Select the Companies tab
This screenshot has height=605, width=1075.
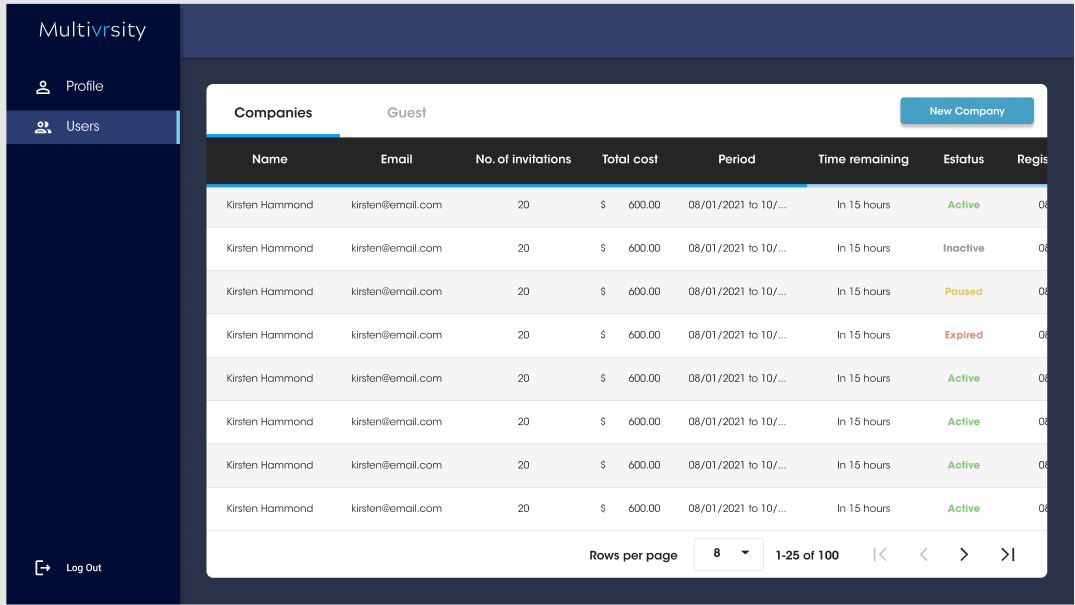273,113
